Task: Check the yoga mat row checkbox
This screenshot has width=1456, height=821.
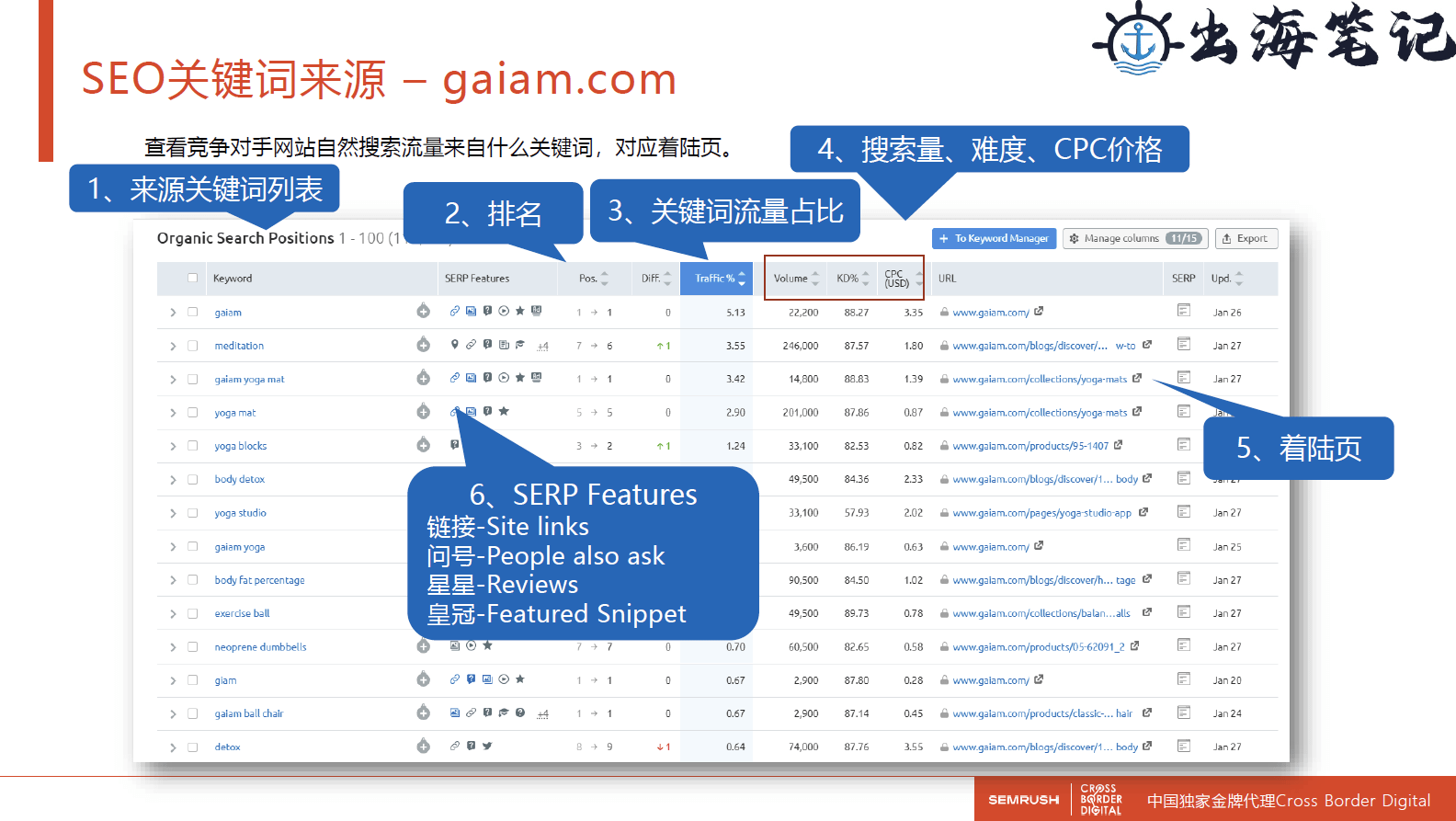Action: (192, 413)
